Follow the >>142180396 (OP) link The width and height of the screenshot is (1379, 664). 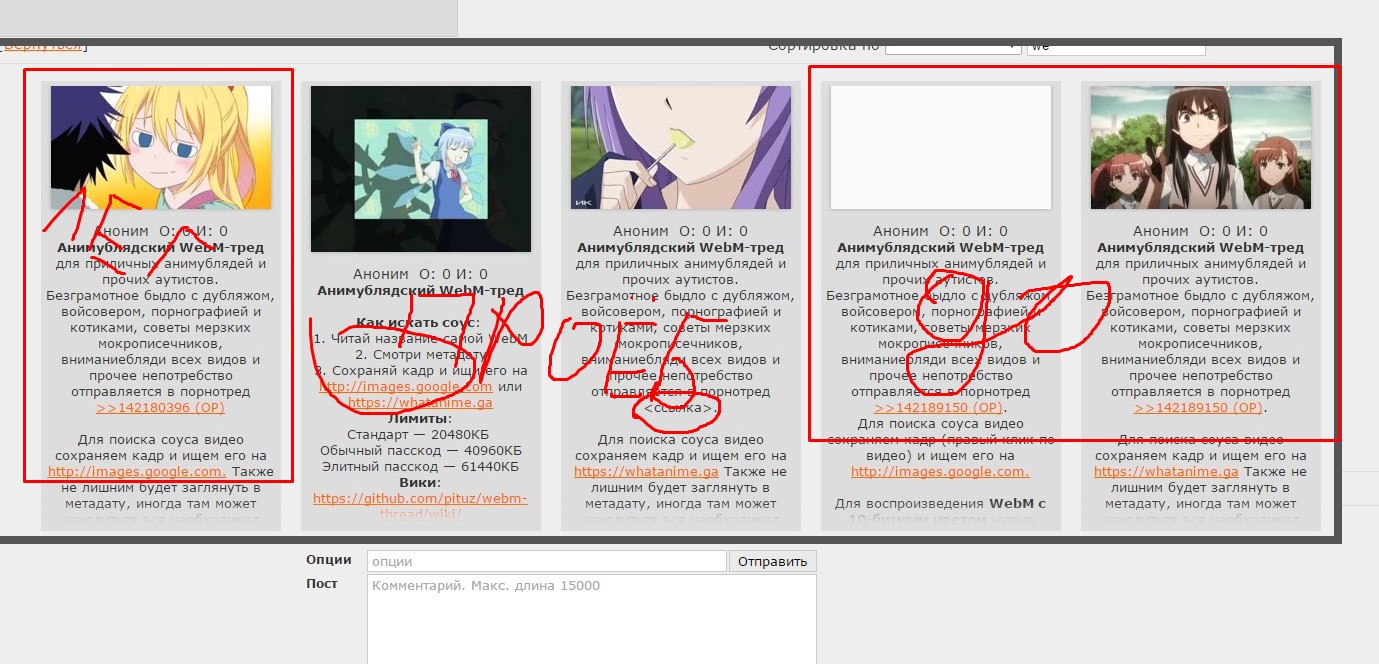[161, 408]
